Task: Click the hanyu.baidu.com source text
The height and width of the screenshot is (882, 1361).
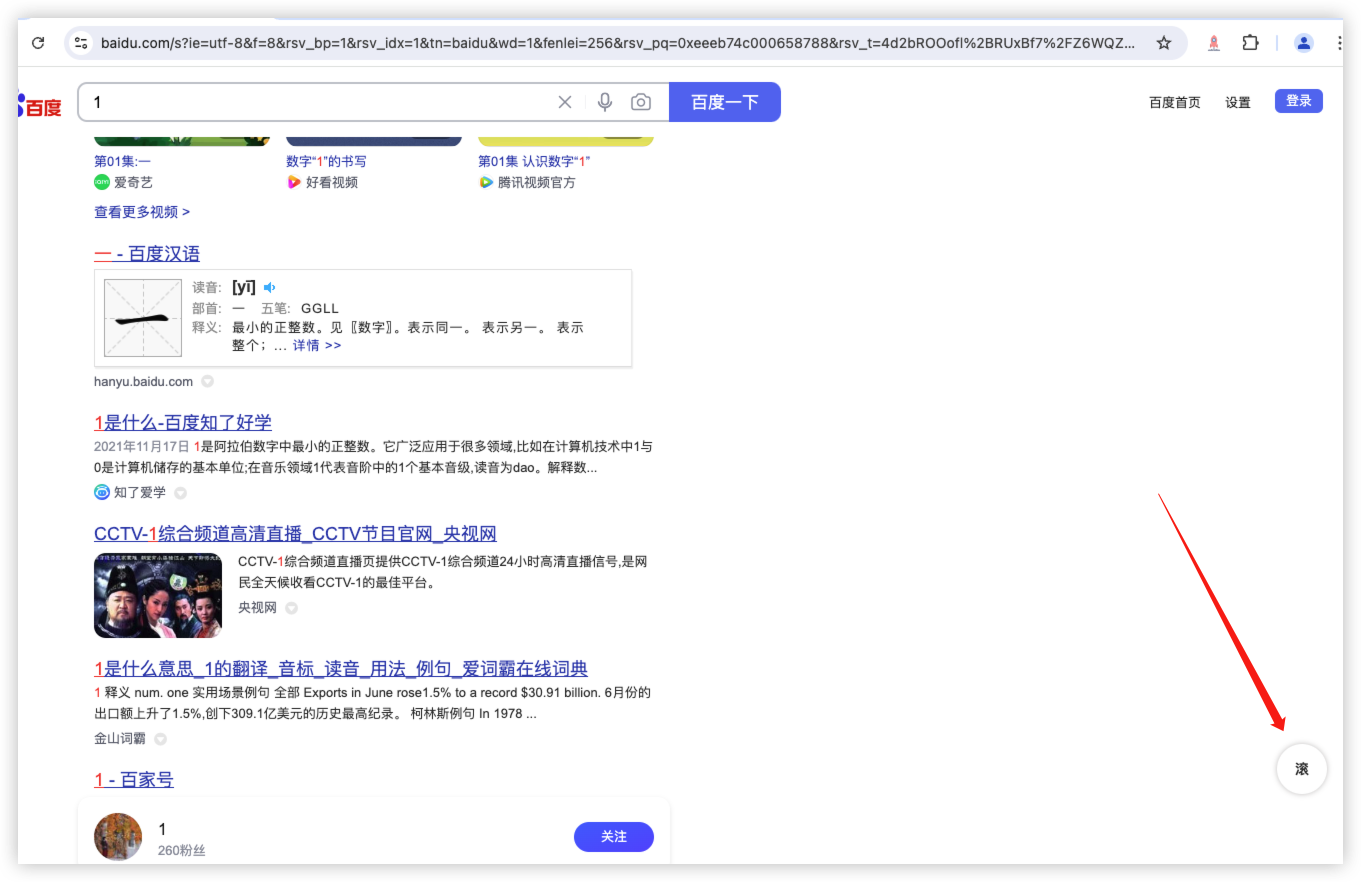Action: (143, 381)
